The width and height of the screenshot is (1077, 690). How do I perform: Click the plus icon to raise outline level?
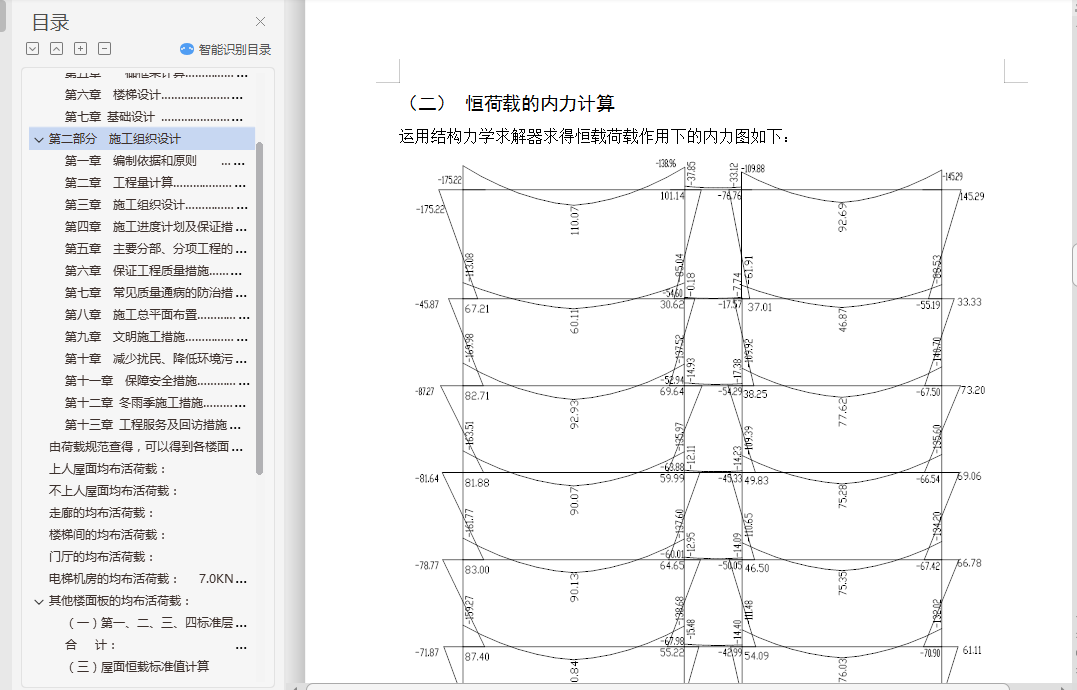tap(80, 49)
